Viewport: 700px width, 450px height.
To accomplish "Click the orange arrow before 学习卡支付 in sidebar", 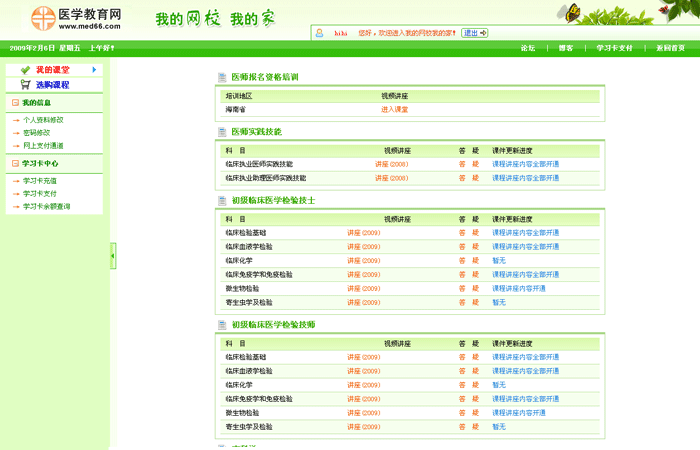I will tap(17, 194).
